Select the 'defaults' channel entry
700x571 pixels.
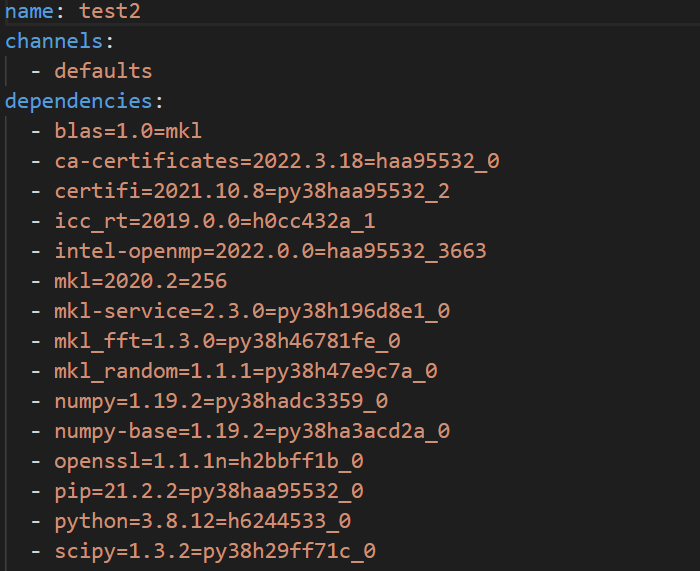pyautogui.click(x=103, y=71)
